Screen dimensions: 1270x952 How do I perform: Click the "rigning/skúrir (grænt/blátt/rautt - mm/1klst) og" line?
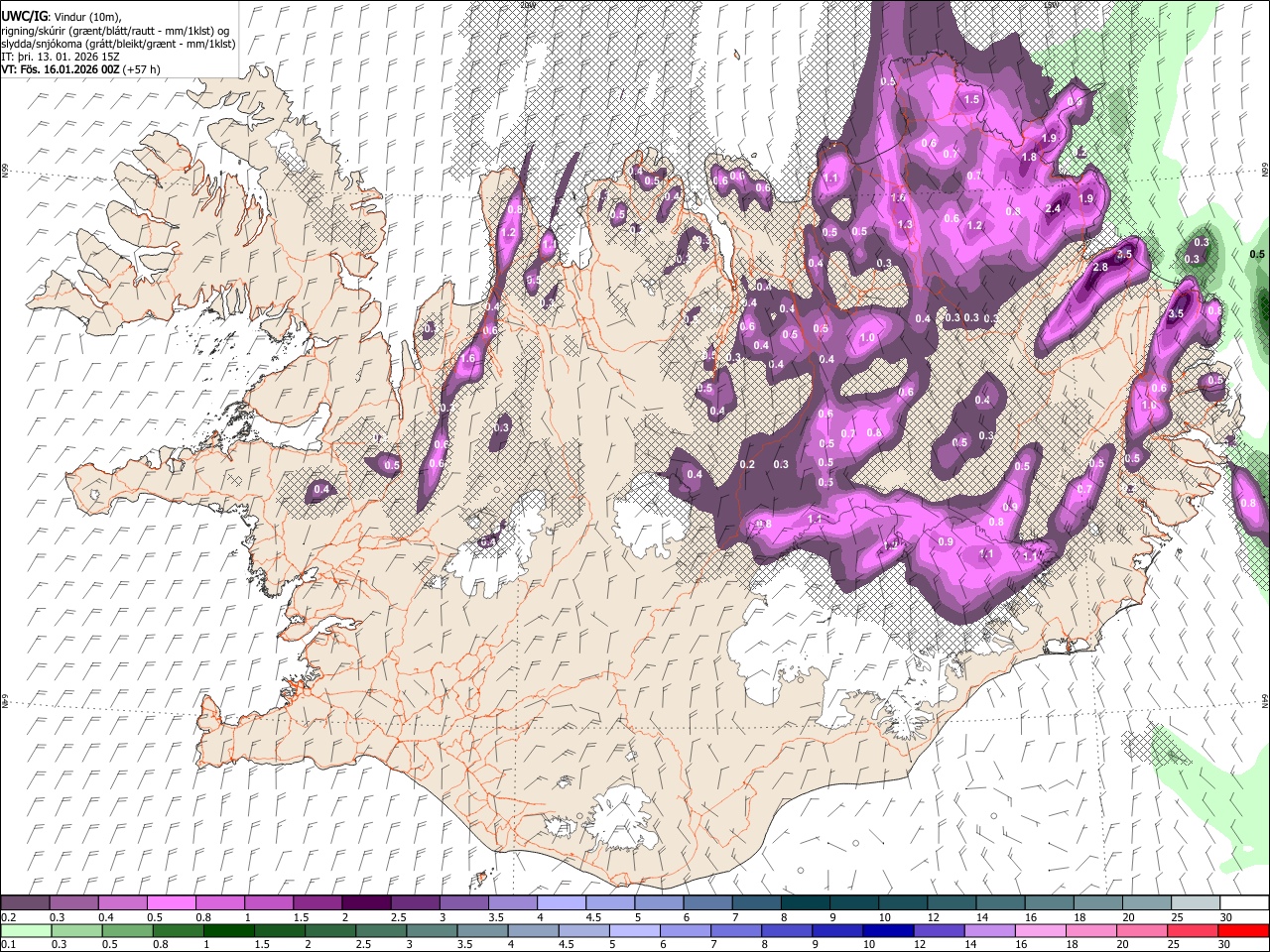(x=115, y=31)
